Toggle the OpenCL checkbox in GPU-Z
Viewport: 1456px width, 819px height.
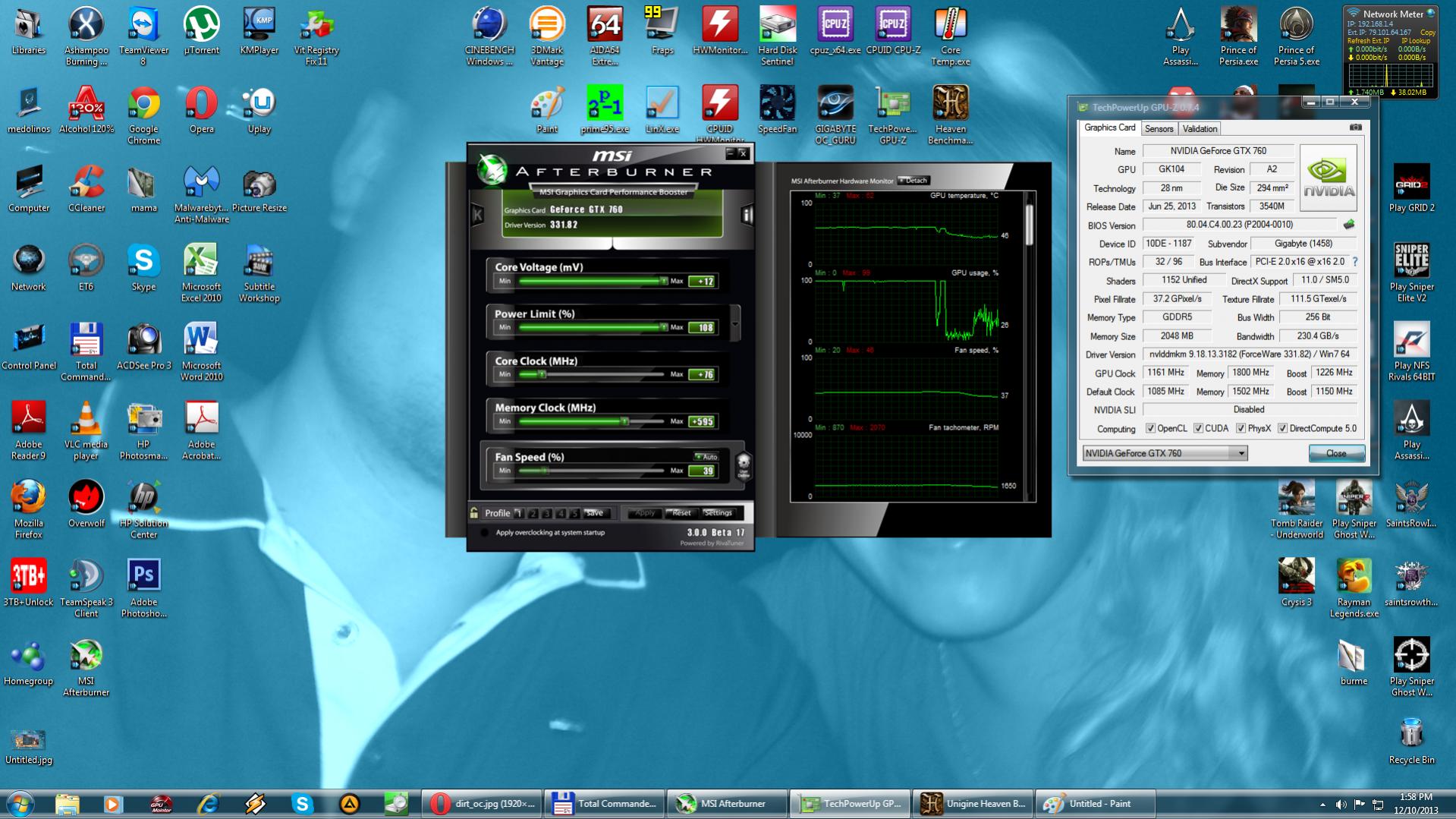[x=1150, y=428]
